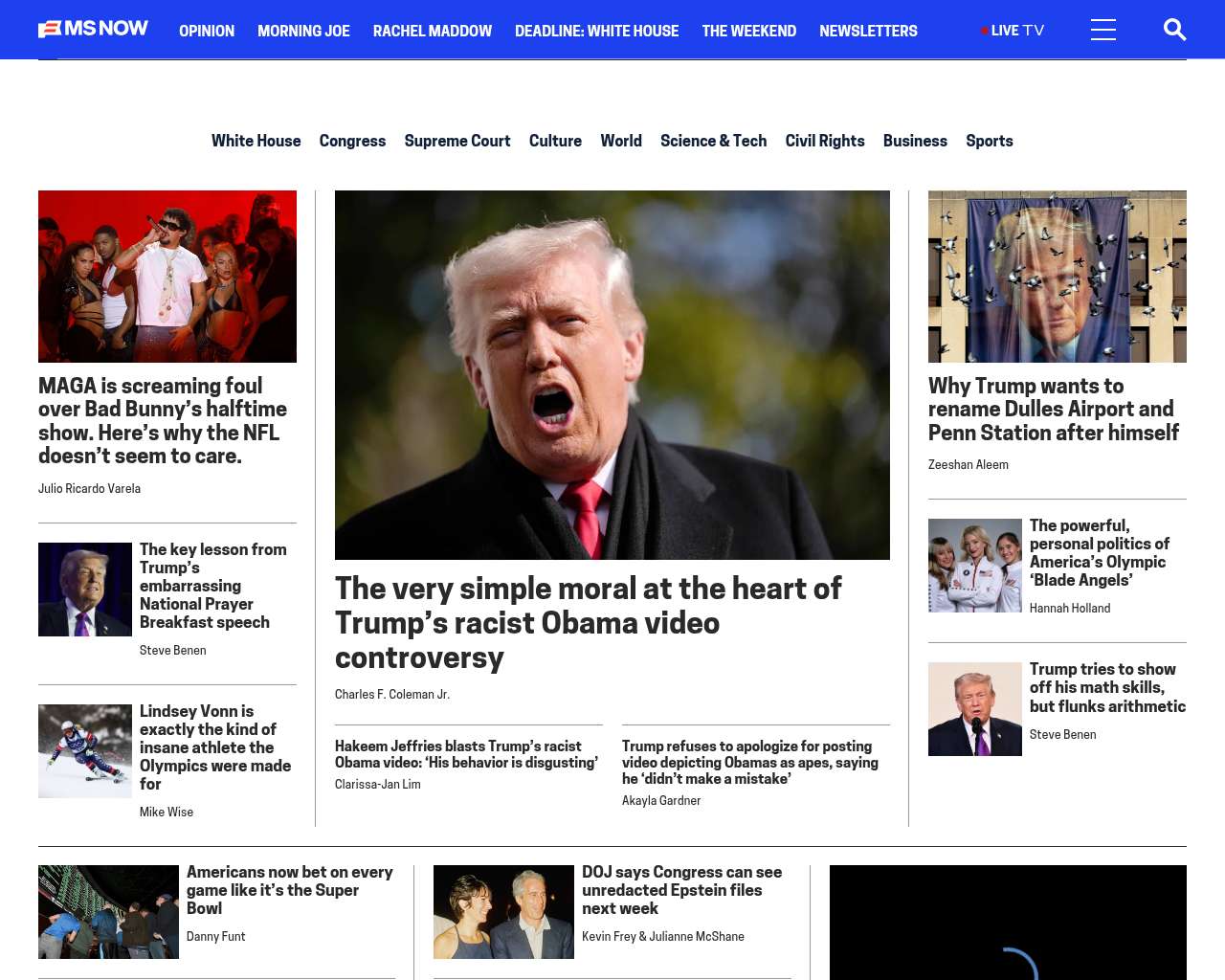Click the loading video player panel
The width and height of the screenshot is (1225, 980).
click(x=1008, y=923)
